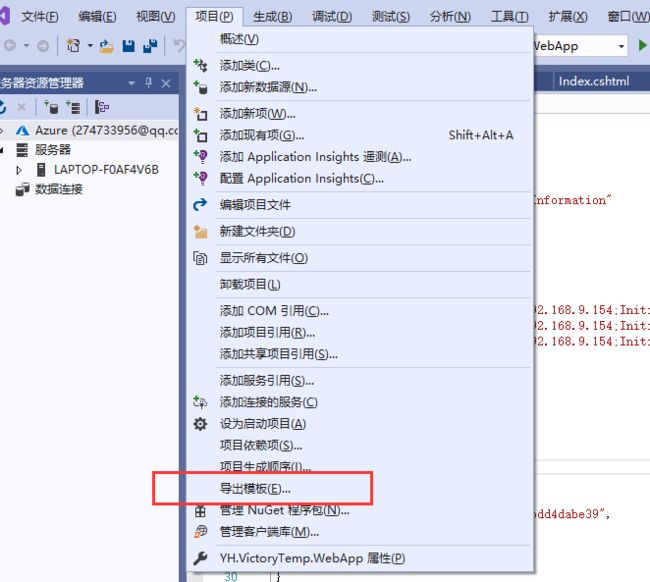
Task: Select 添加连接的服务(C) entry
Action: coord(360,402)
